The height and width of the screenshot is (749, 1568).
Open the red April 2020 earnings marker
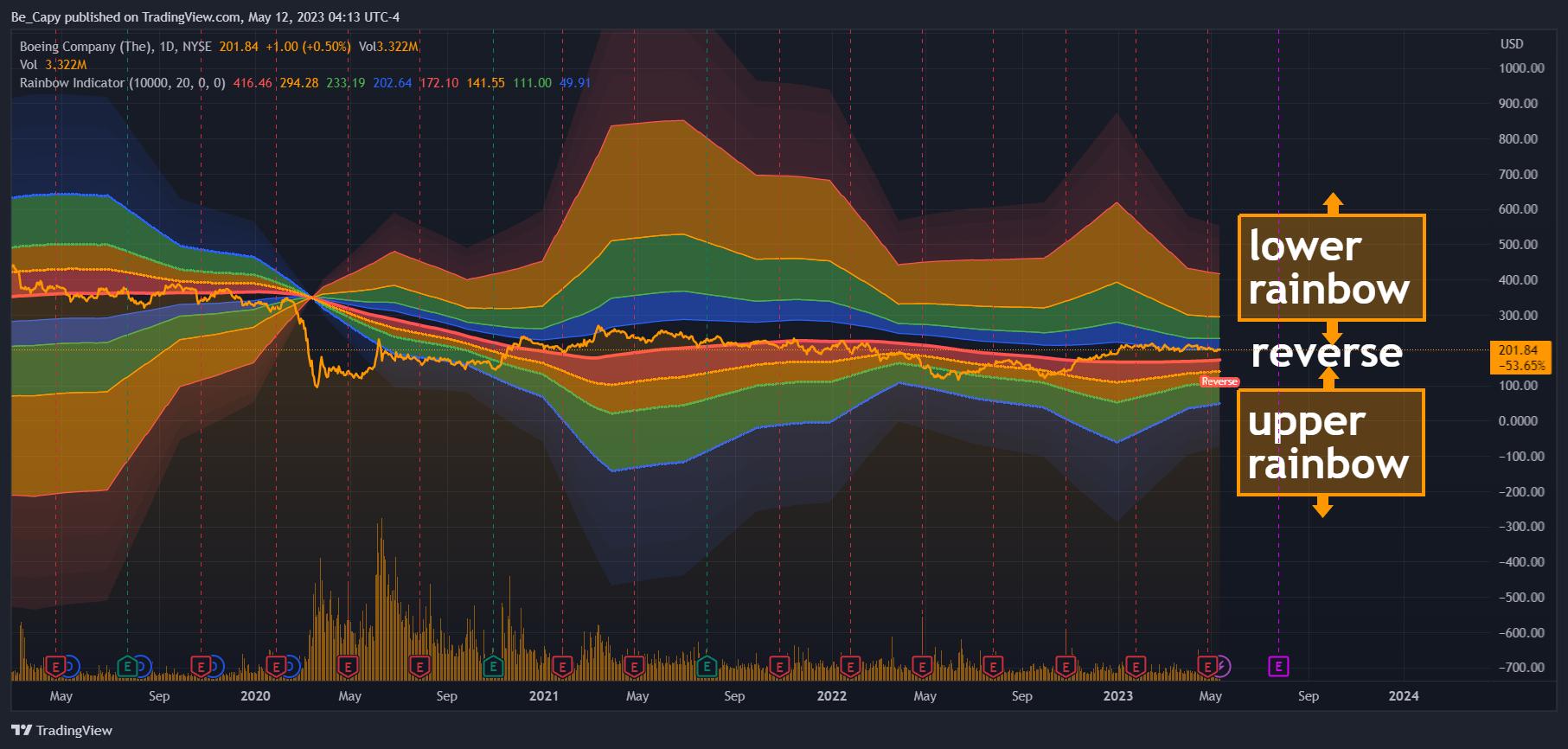(x=348, y=667)
